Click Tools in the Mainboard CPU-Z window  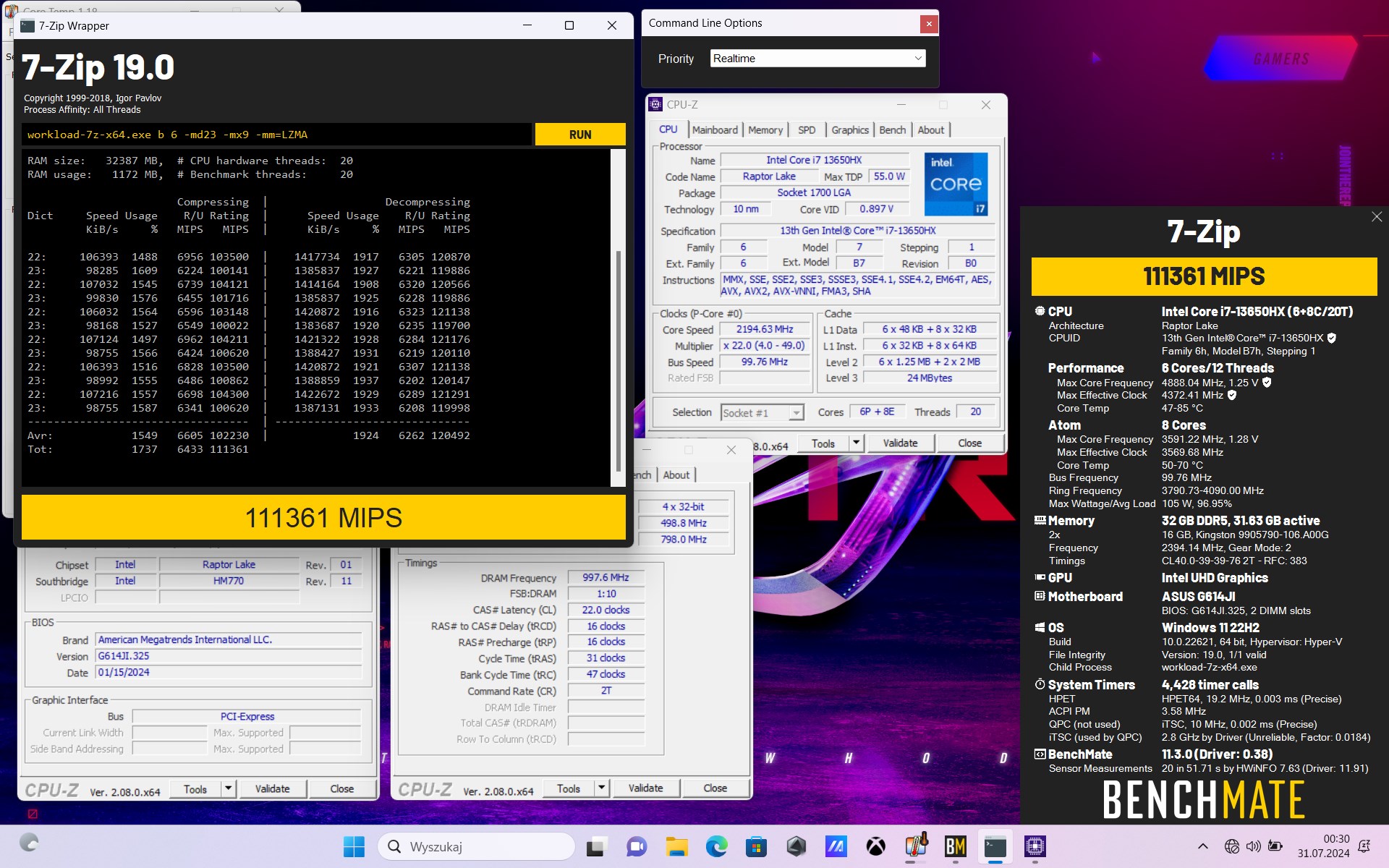[195, 789]
